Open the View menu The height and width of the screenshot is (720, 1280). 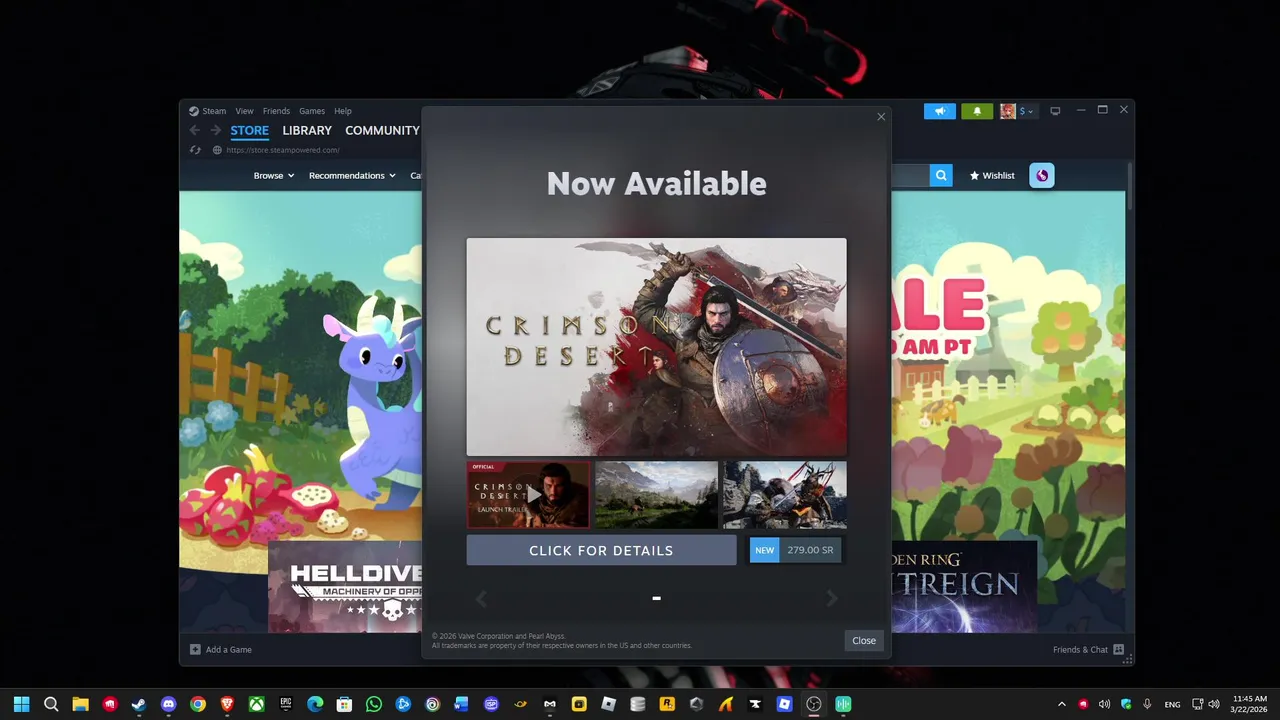[244, 111]
